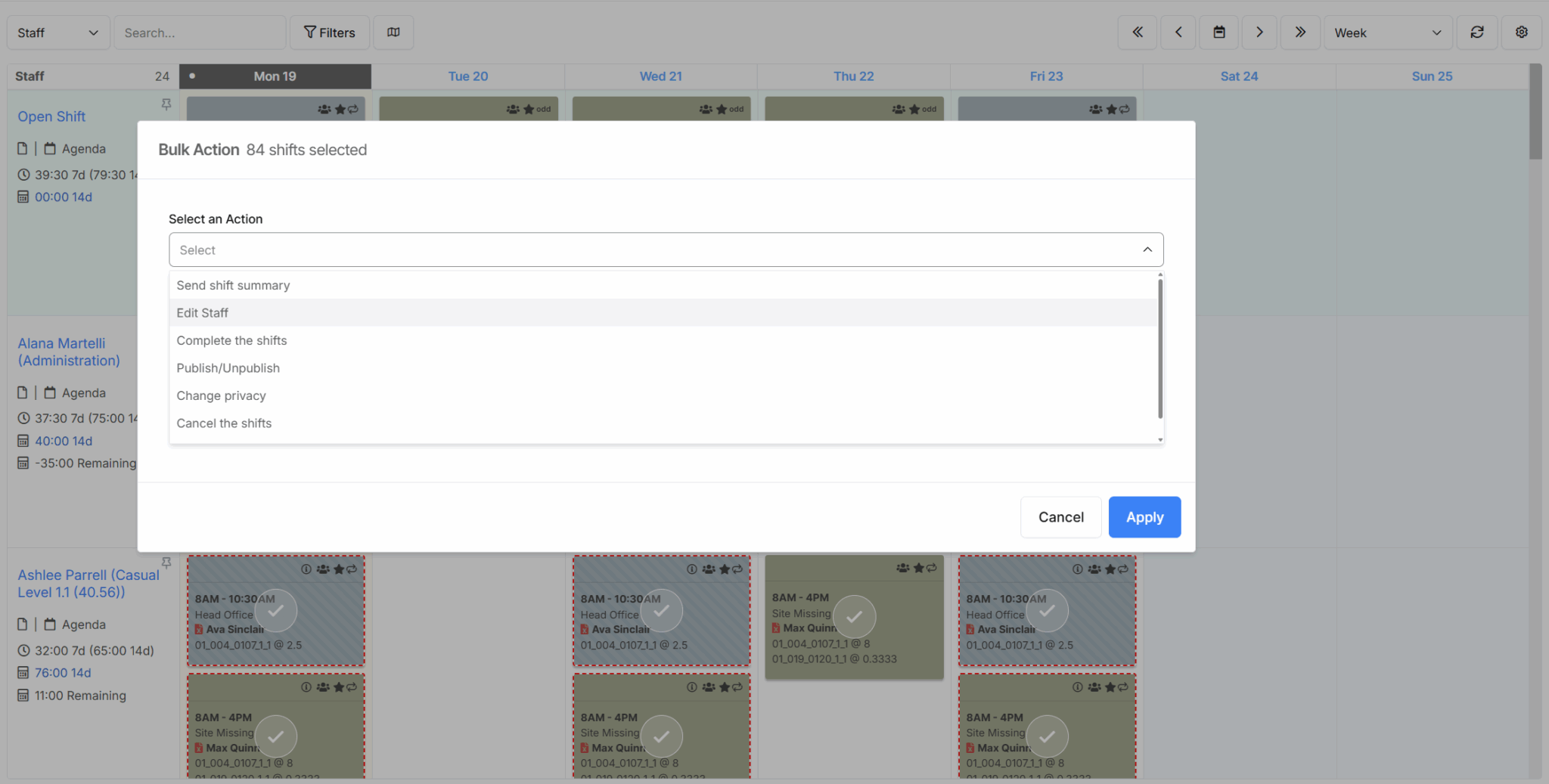Click Staff column header label
Screen dimensions: 1549x784
pyautogui.click(x=29, y=76)
